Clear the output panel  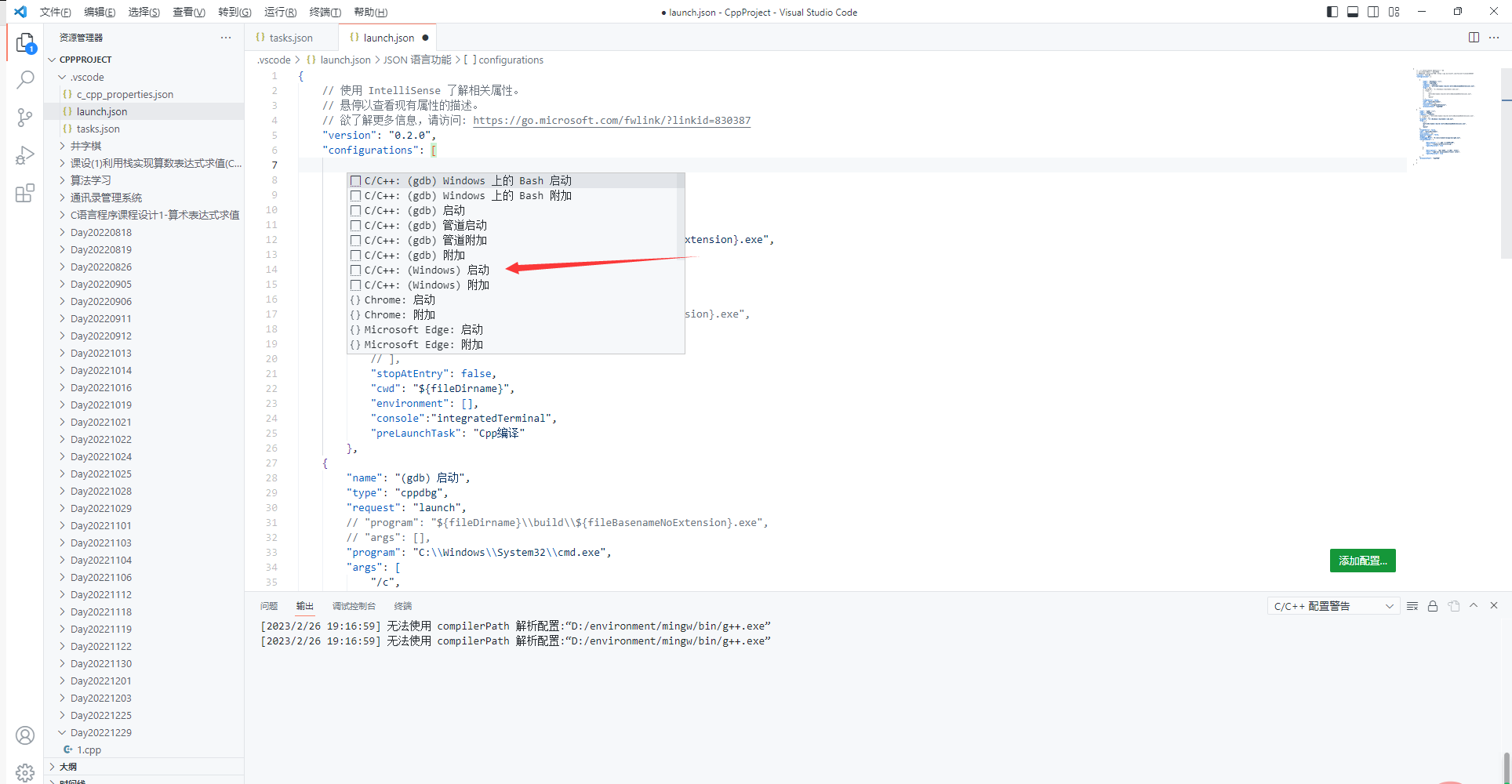(1412, 606)
